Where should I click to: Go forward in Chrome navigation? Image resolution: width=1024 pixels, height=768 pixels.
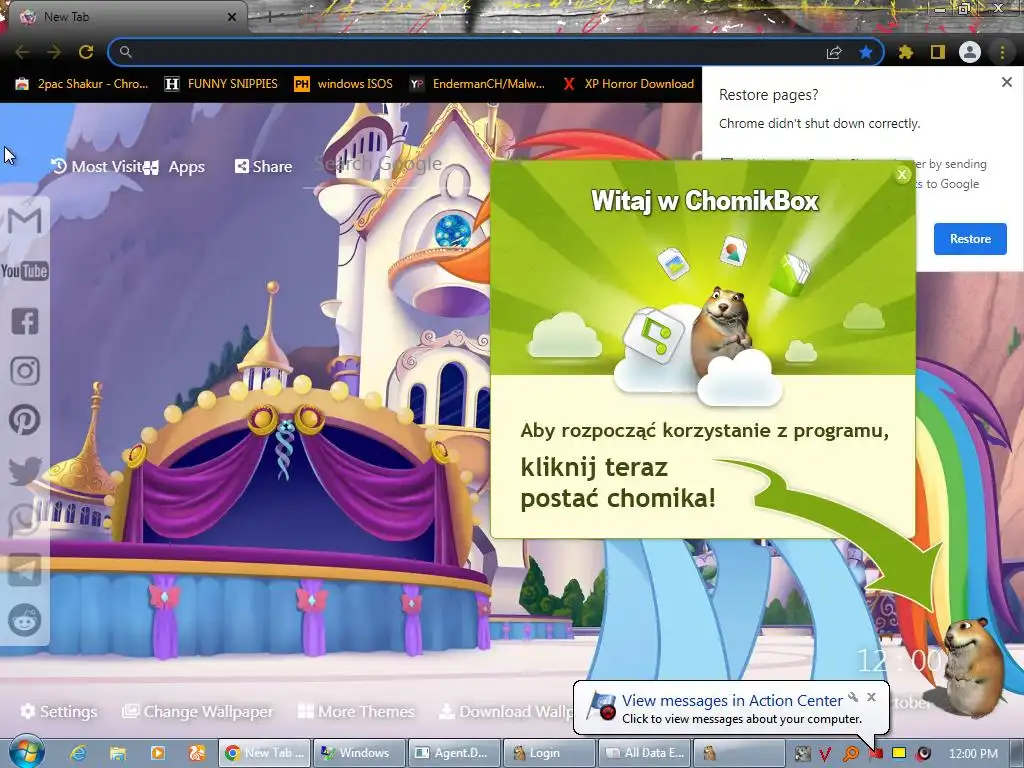[54, 52]
